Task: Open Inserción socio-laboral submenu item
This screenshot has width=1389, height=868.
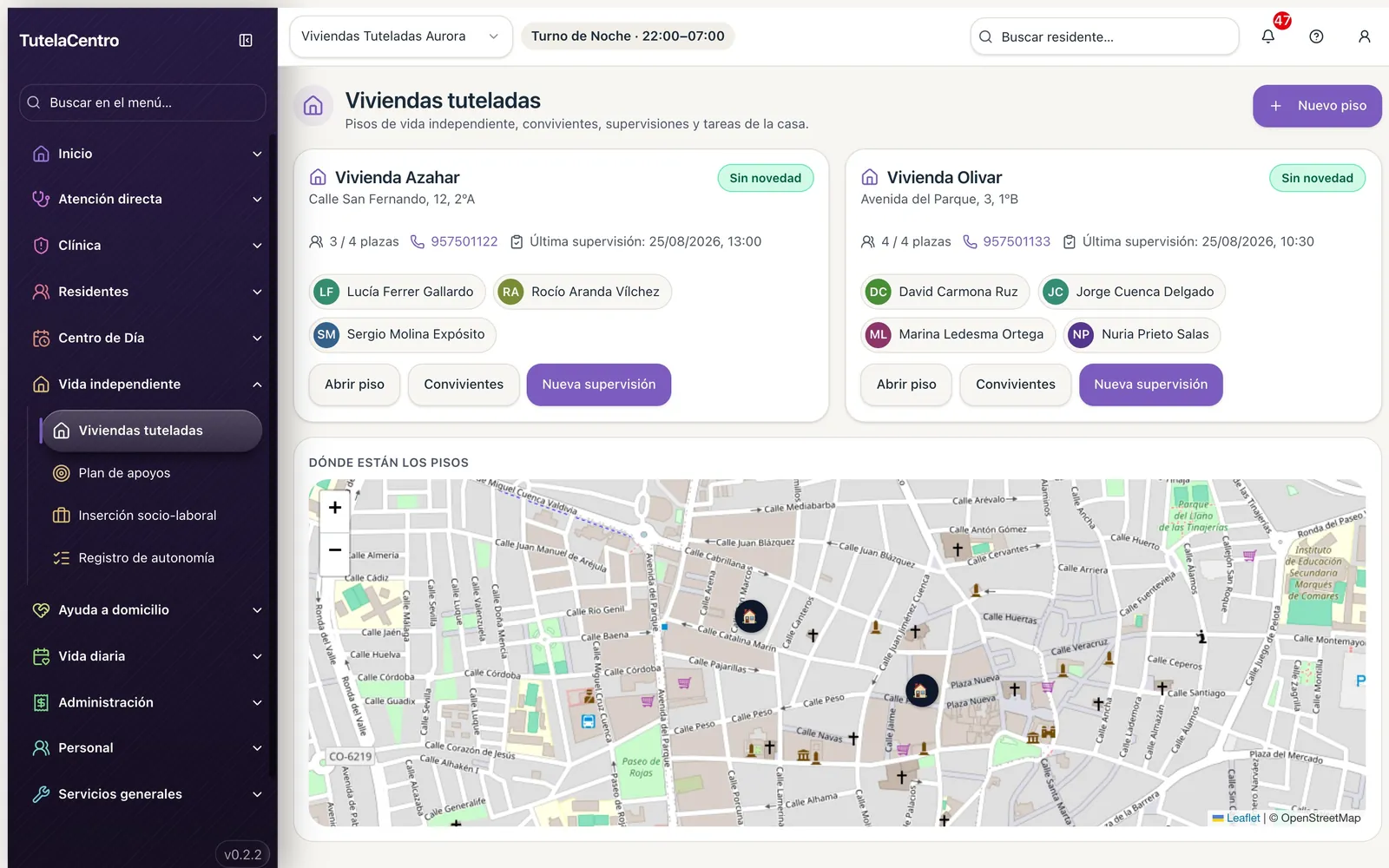Action: click(x=151, y=516)
